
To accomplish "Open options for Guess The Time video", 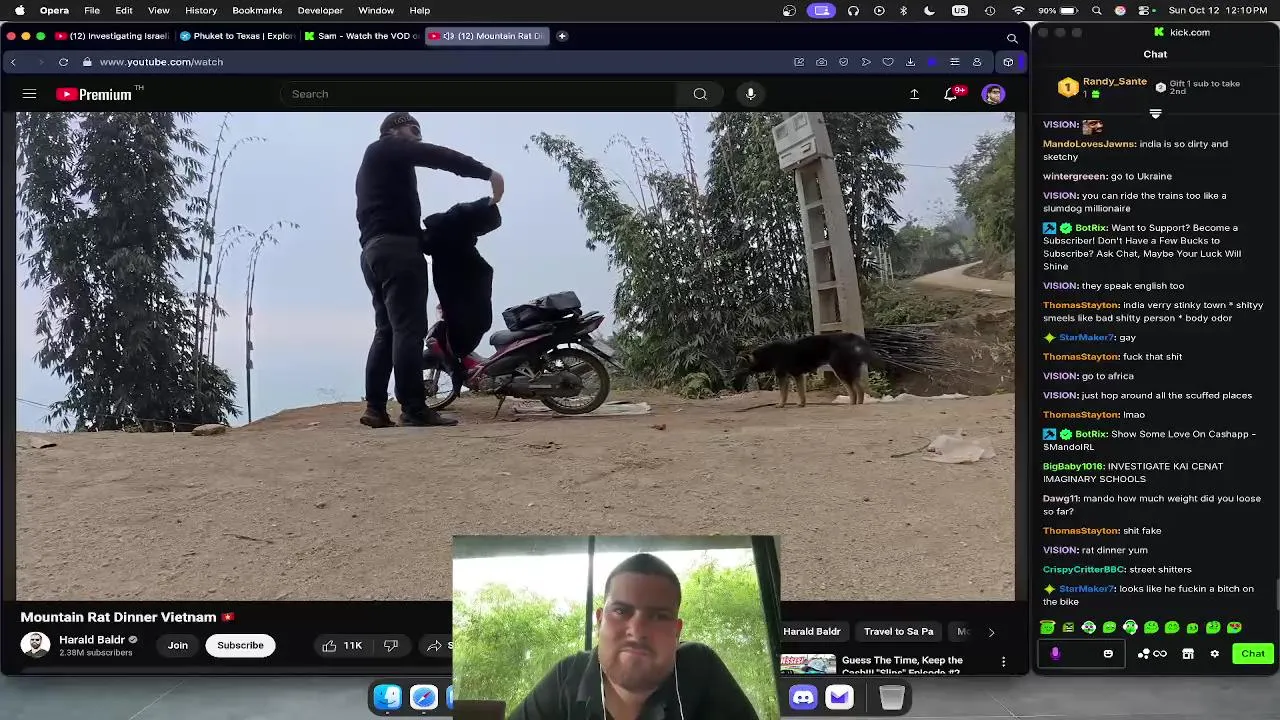I will click(x=1003, y=662).
